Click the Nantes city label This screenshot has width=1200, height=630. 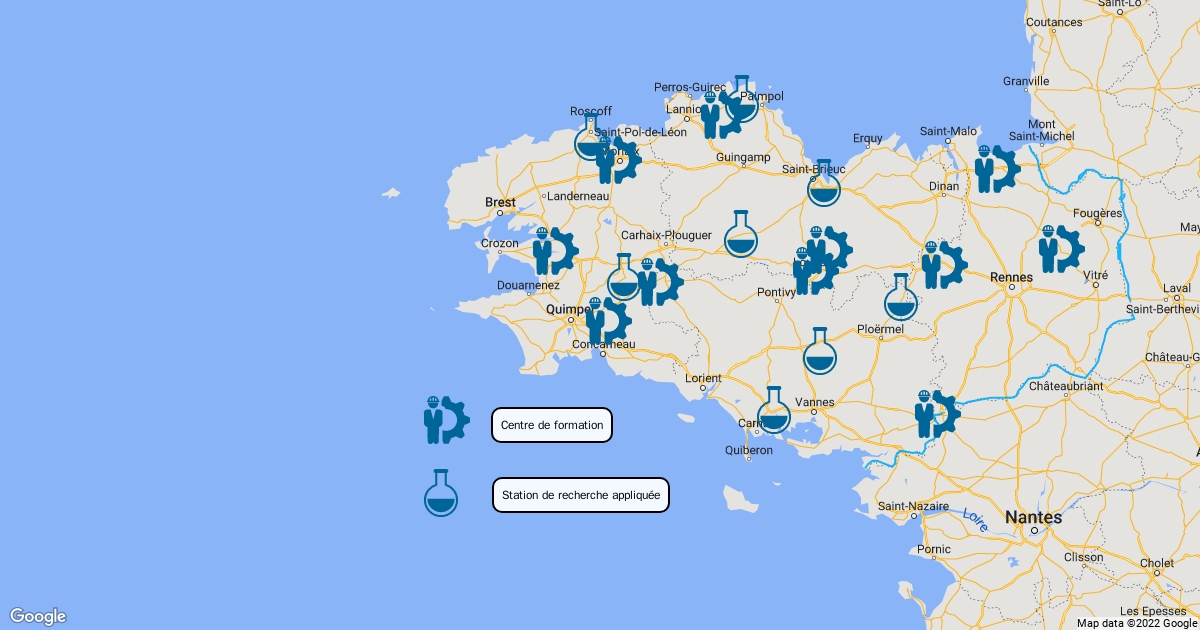pyautogui.click(x=1033, y=518)
